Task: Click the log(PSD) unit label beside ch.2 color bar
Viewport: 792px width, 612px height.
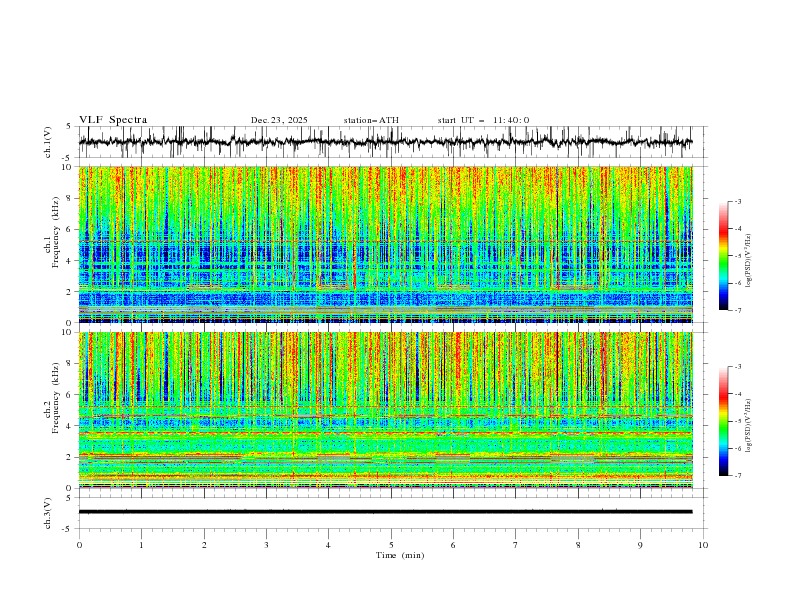Action: 749,425
